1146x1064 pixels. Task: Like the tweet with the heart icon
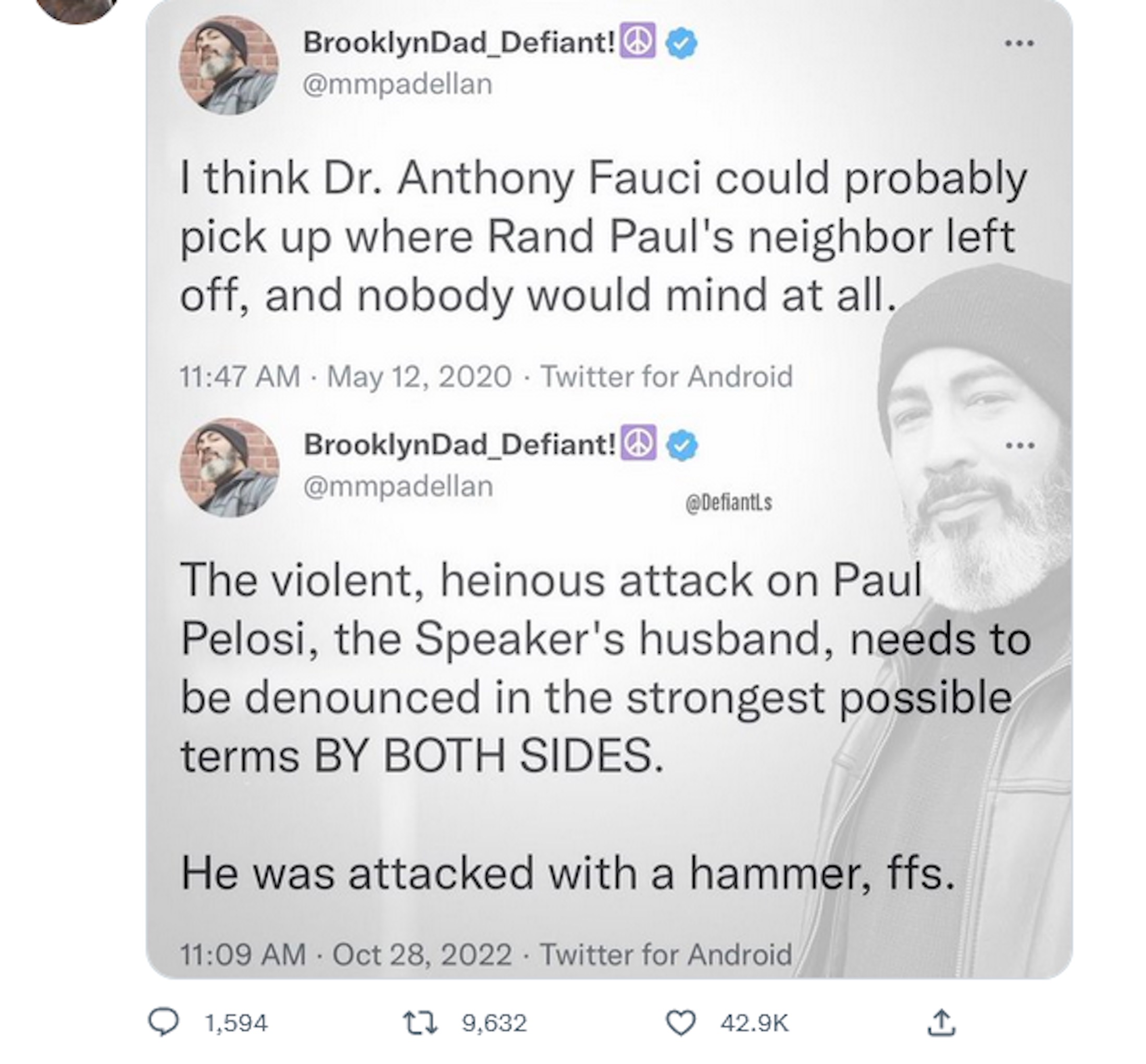680,1022
